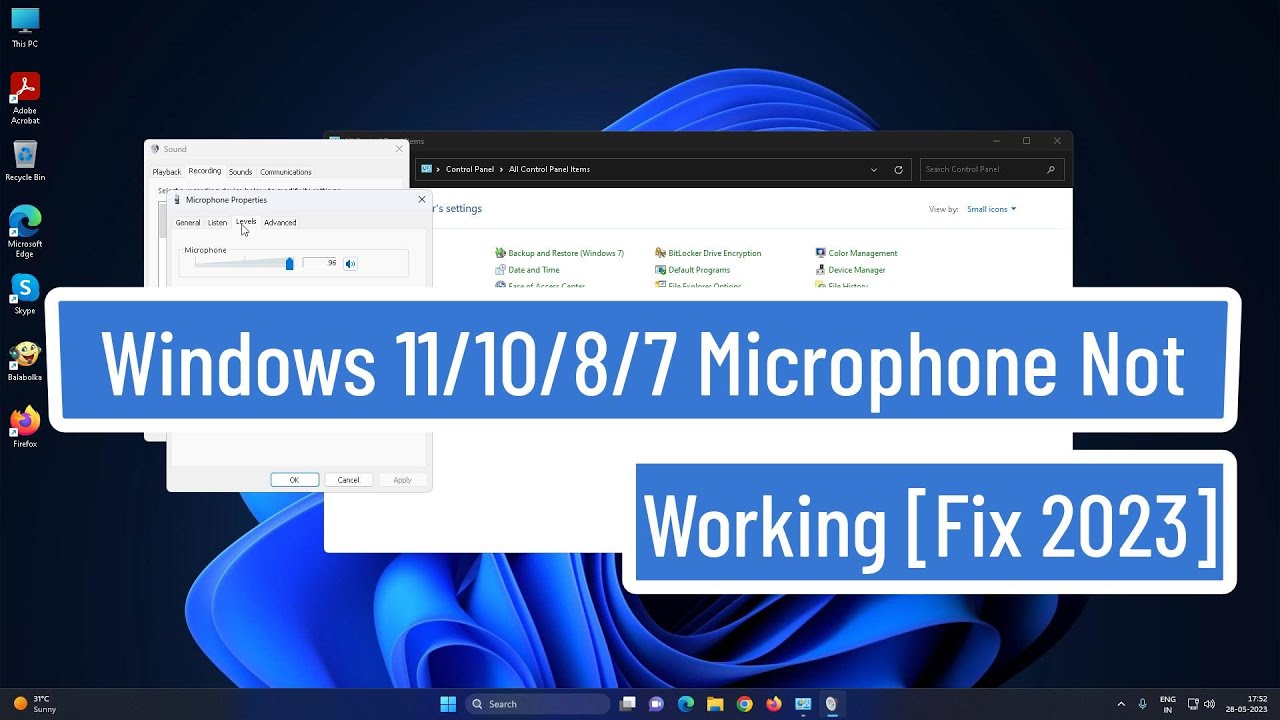Mute the microphone with the speaker button
1280x720 pixels.
coord(350,263)
